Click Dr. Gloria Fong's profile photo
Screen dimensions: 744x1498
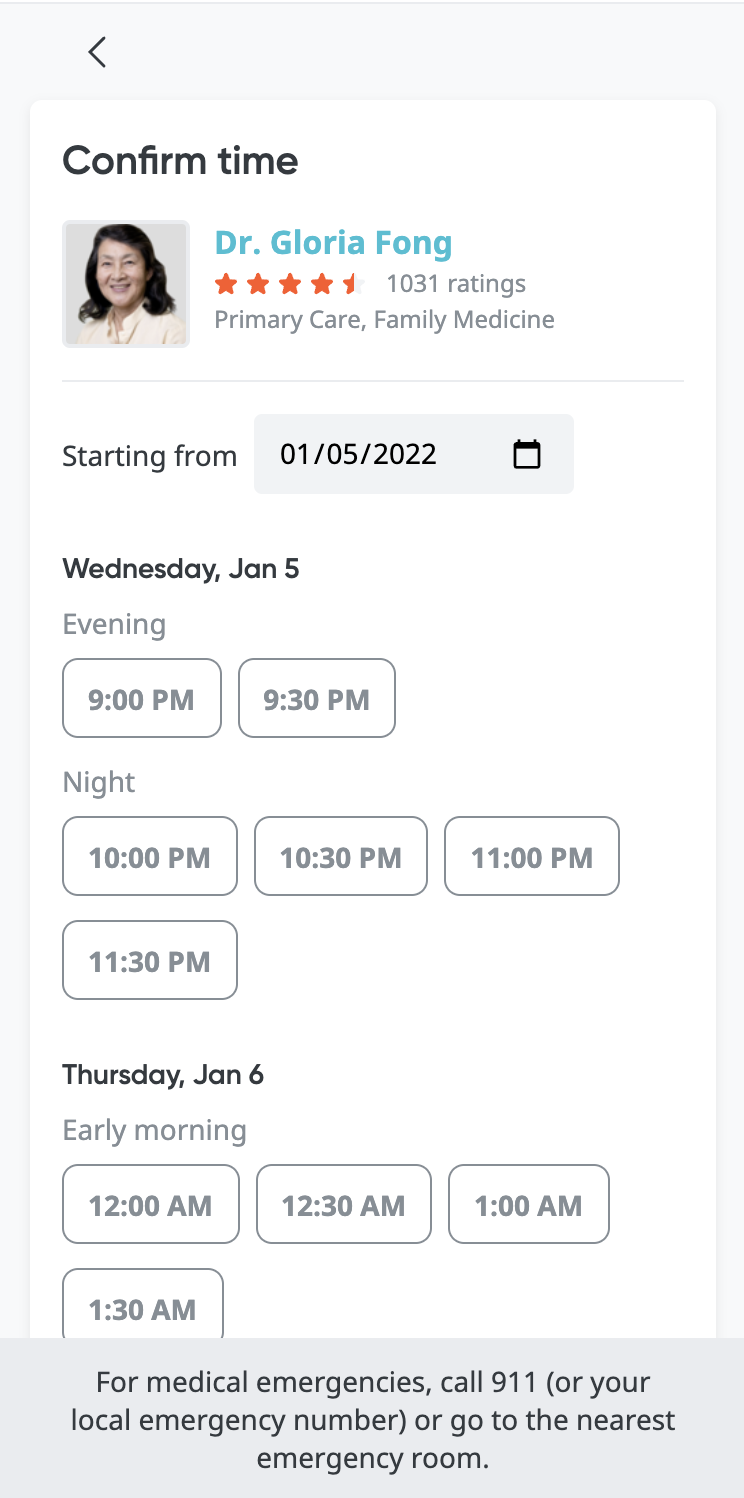(x=126, y=284)
